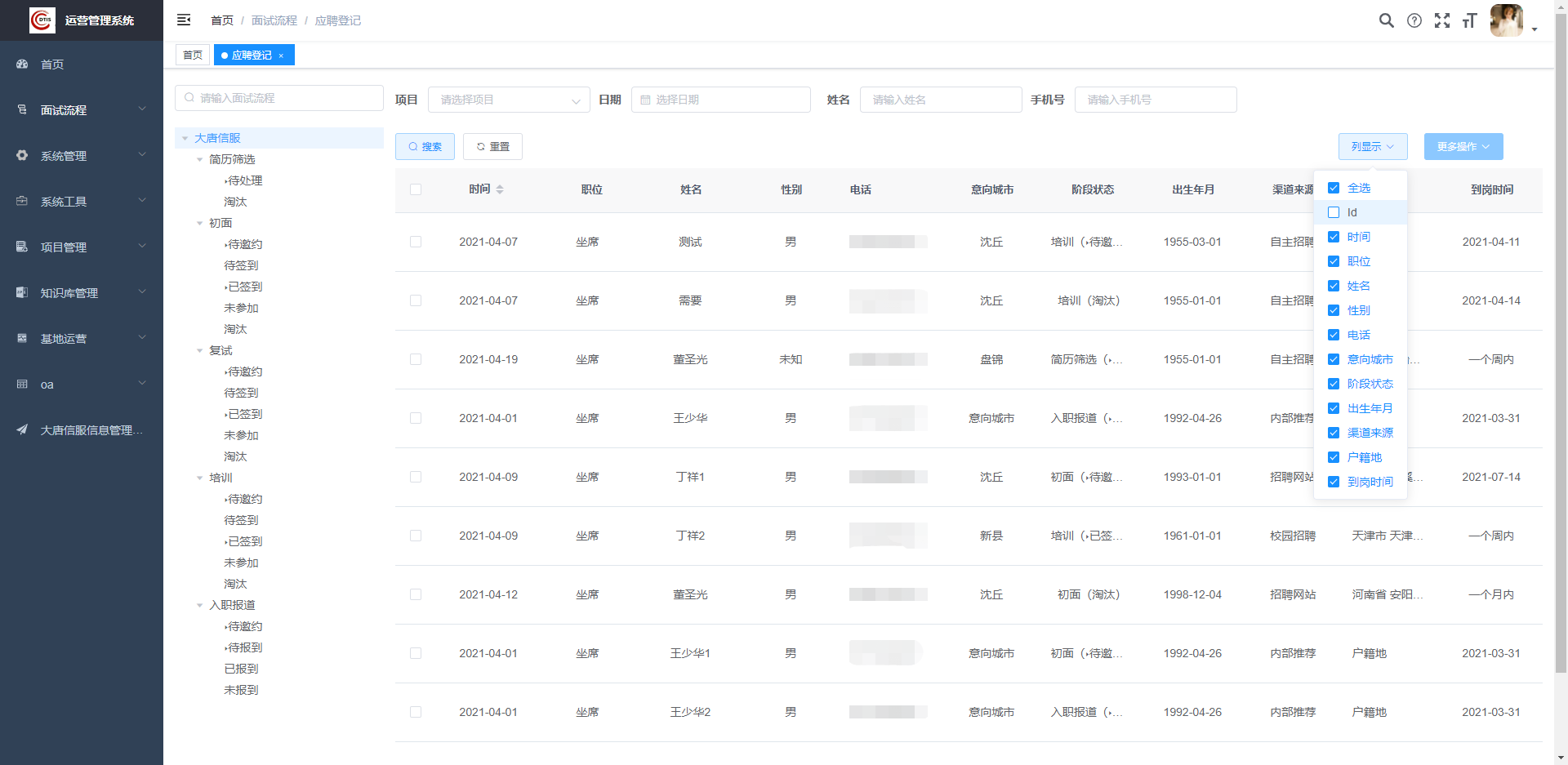Screen dimensions: 1568x765
Task: Select all rows via header checkbox
Action: pos(416,189)
